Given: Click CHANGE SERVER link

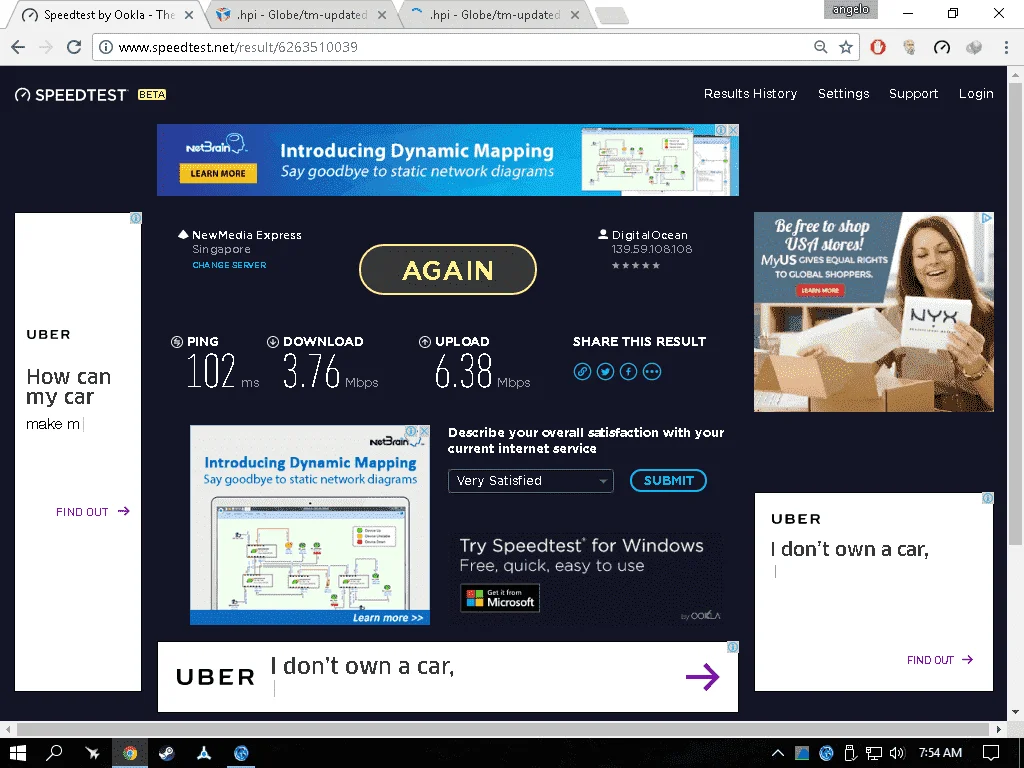Looking at the screenshot, I should [x=229, y=265].
